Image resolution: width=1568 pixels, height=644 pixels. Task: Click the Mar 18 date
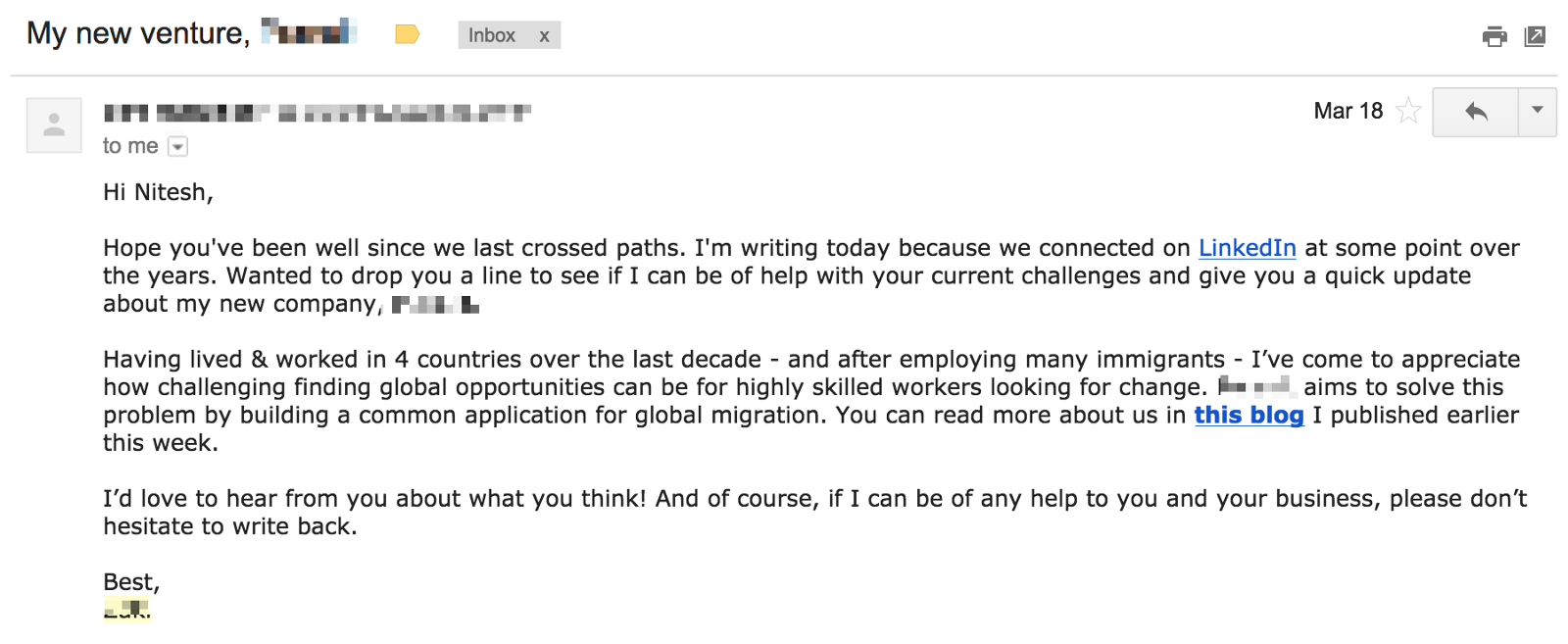(x=1347, y=111)
